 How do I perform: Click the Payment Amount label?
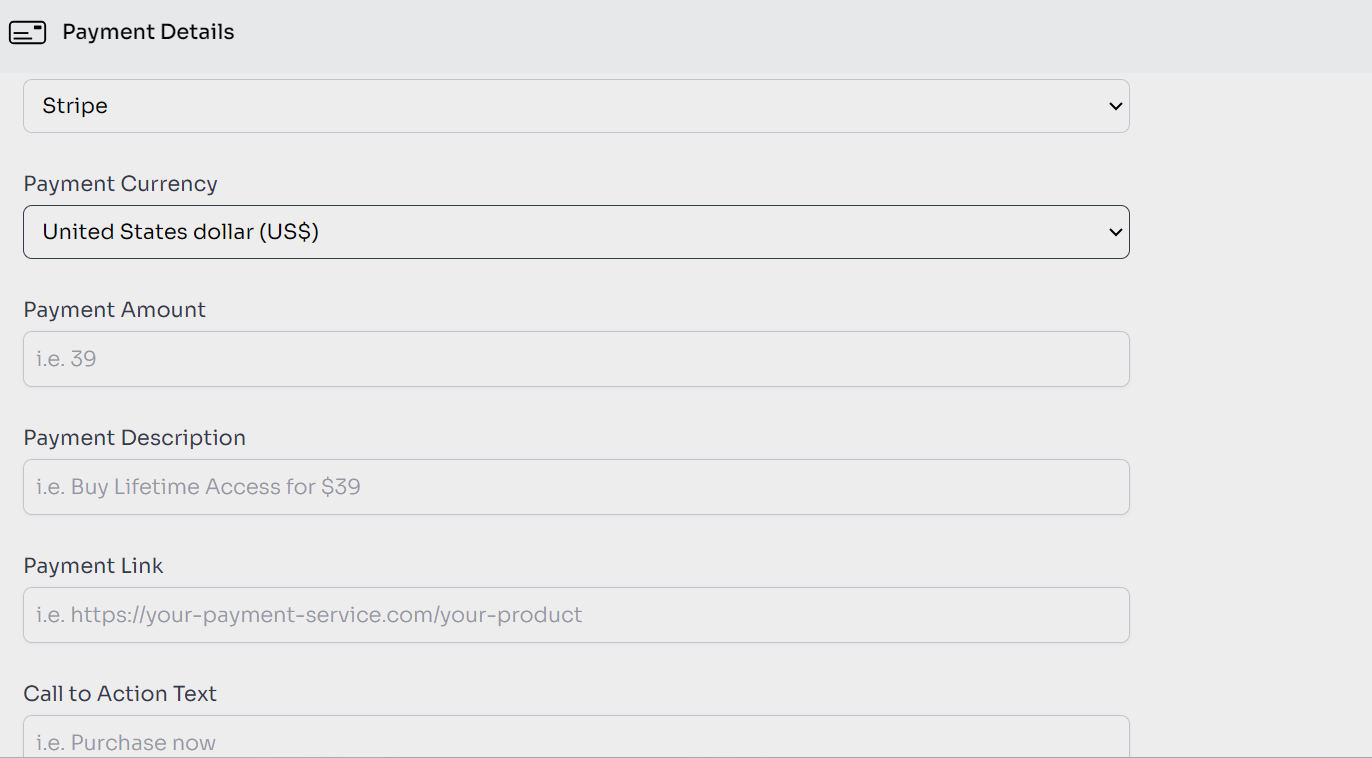114,310
